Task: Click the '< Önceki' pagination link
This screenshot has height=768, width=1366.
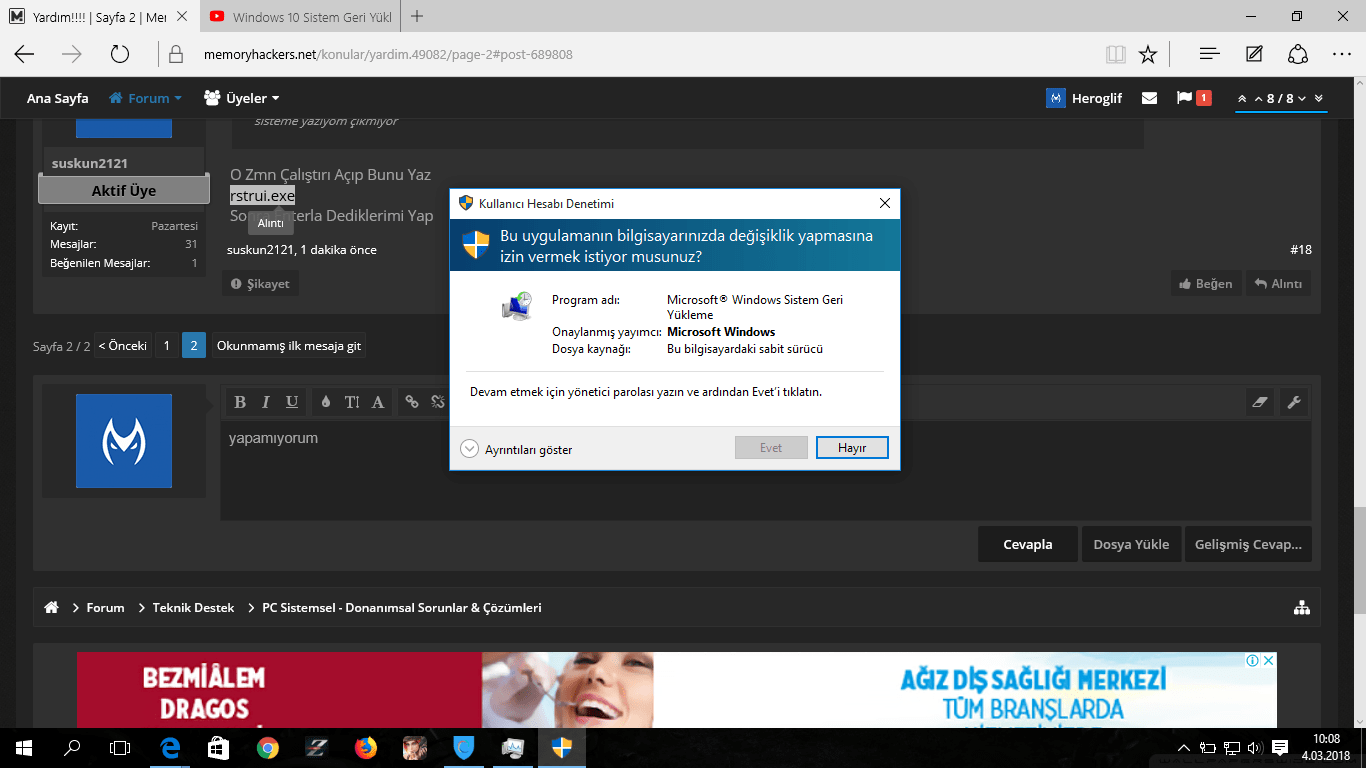Action: tap(123, 346)
